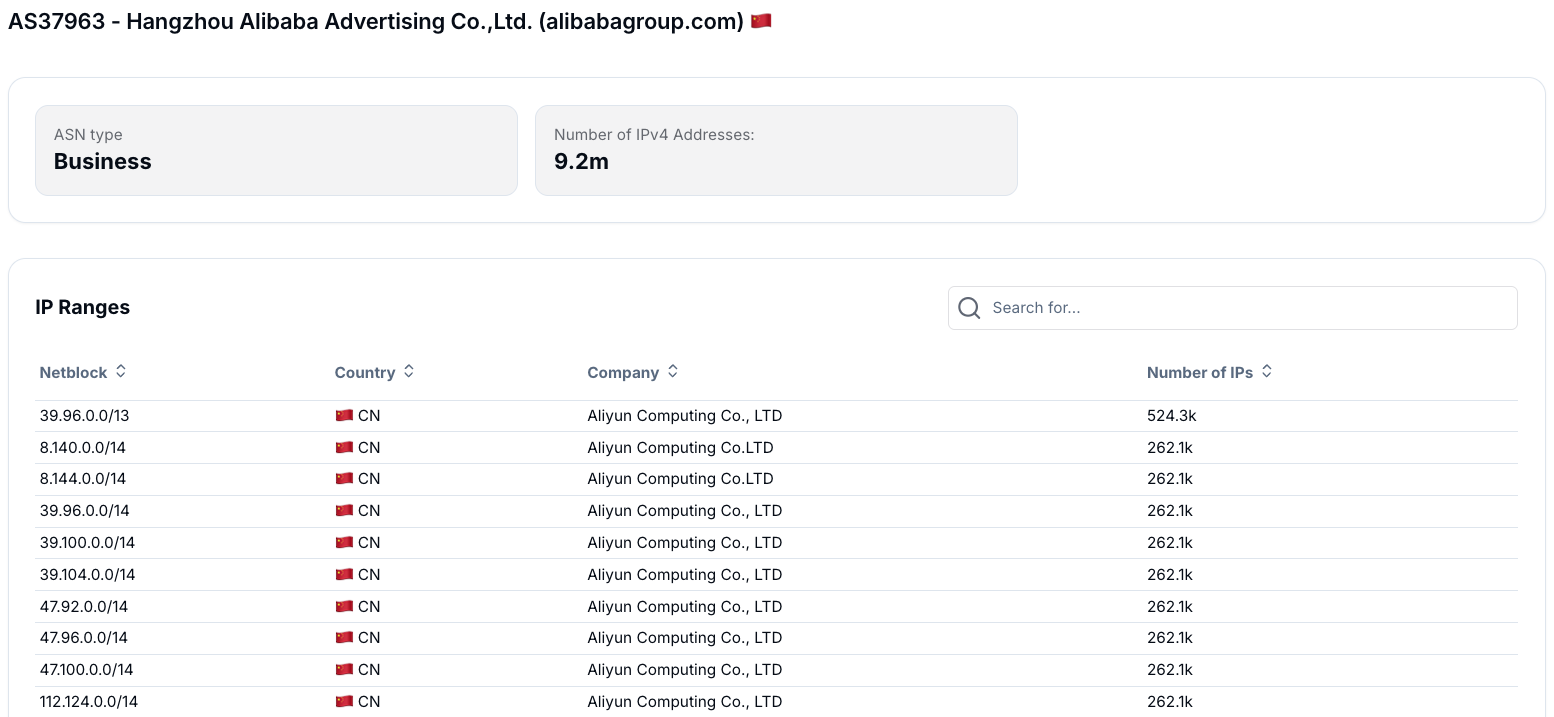Open netblock 112.124.0.0/14
Viewport: 1554px width, 717px height.
(89, 702)
